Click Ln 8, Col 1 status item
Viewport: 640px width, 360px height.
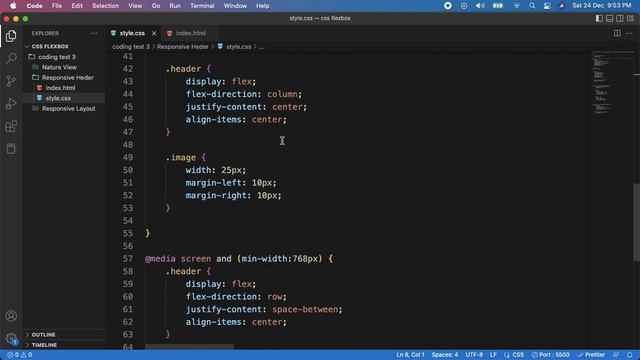410,355
